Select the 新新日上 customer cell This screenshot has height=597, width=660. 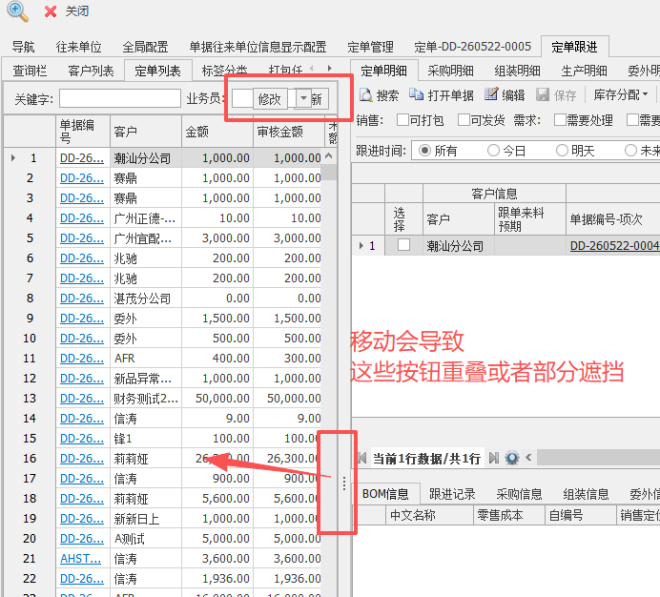coord(146,519)
